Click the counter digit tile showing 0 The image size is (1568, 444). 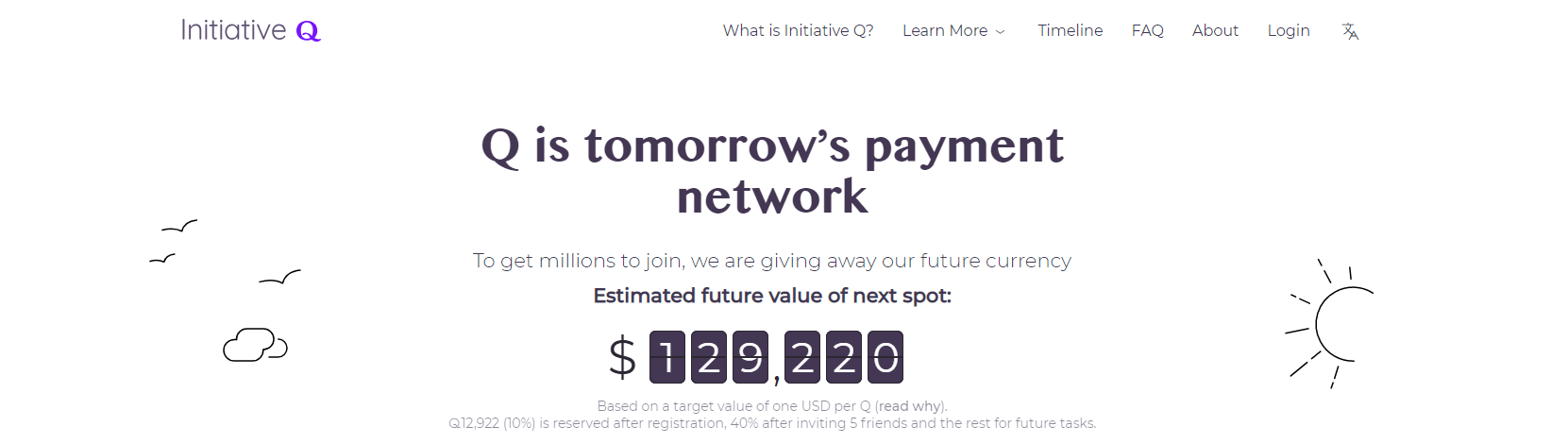coord(885,357)
